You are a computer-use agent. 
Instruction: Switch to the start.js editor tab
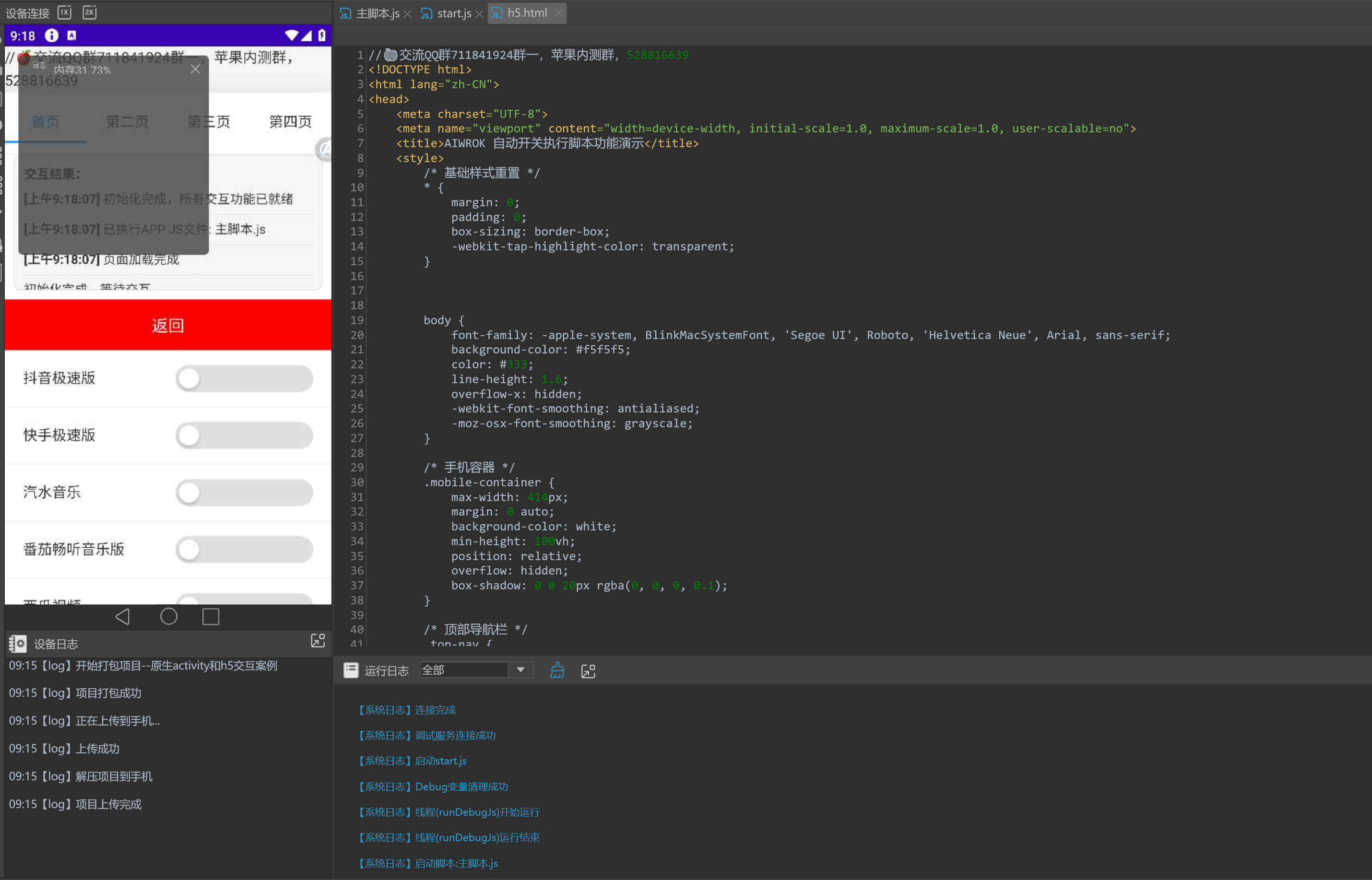click(x=454, y=13)
